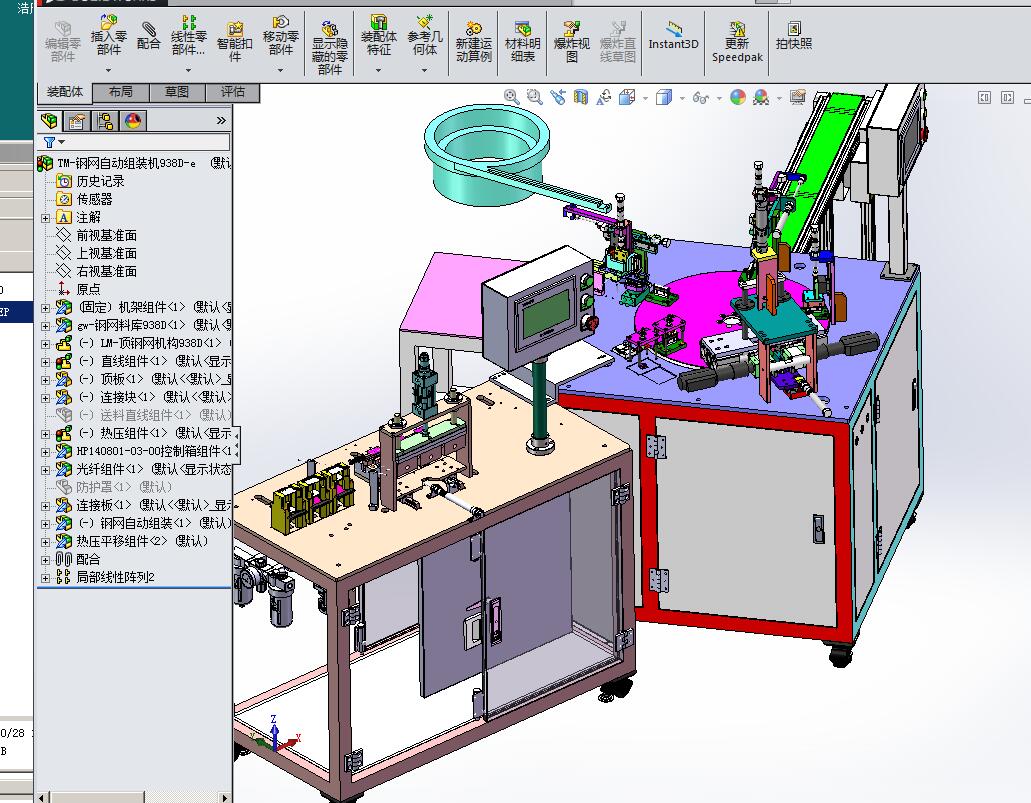Open the Edit Appearance color ball
This screenshot has width=1031, height=803.
pos(740,97)
